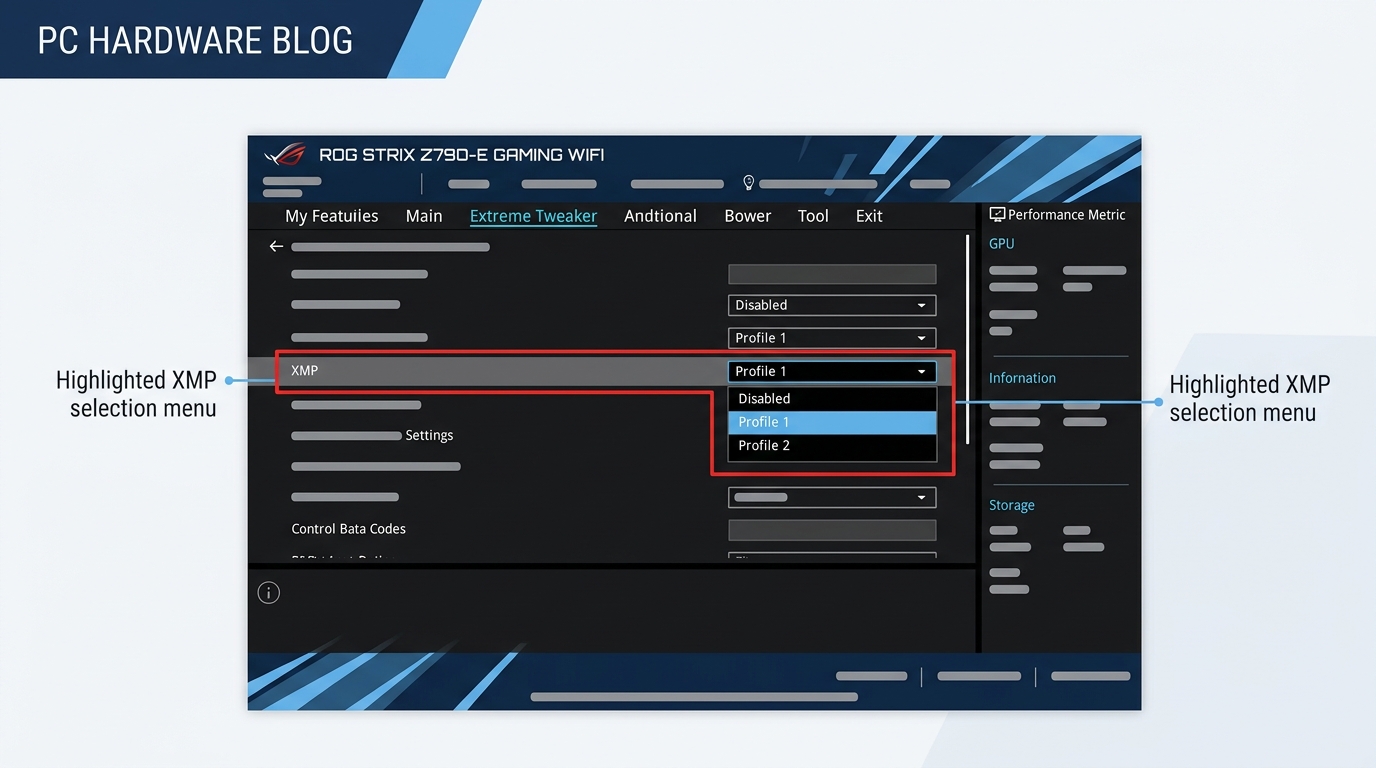The width and height of the screenshot is (1376, 768).
Task: Click the ROG logo icon
Action: pos(285,155)
